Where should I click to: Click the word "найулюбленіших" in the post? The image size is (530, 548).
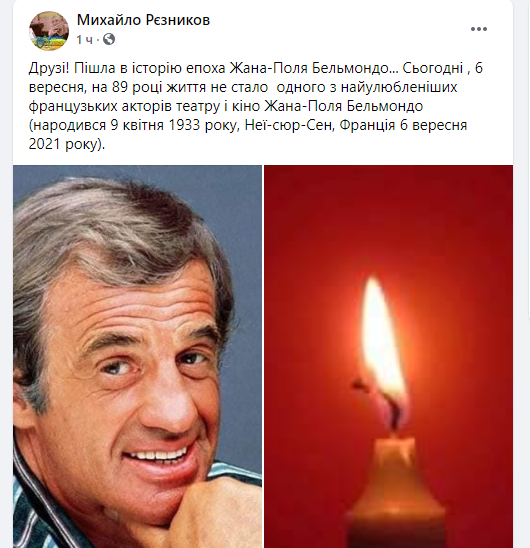point(399,87)
